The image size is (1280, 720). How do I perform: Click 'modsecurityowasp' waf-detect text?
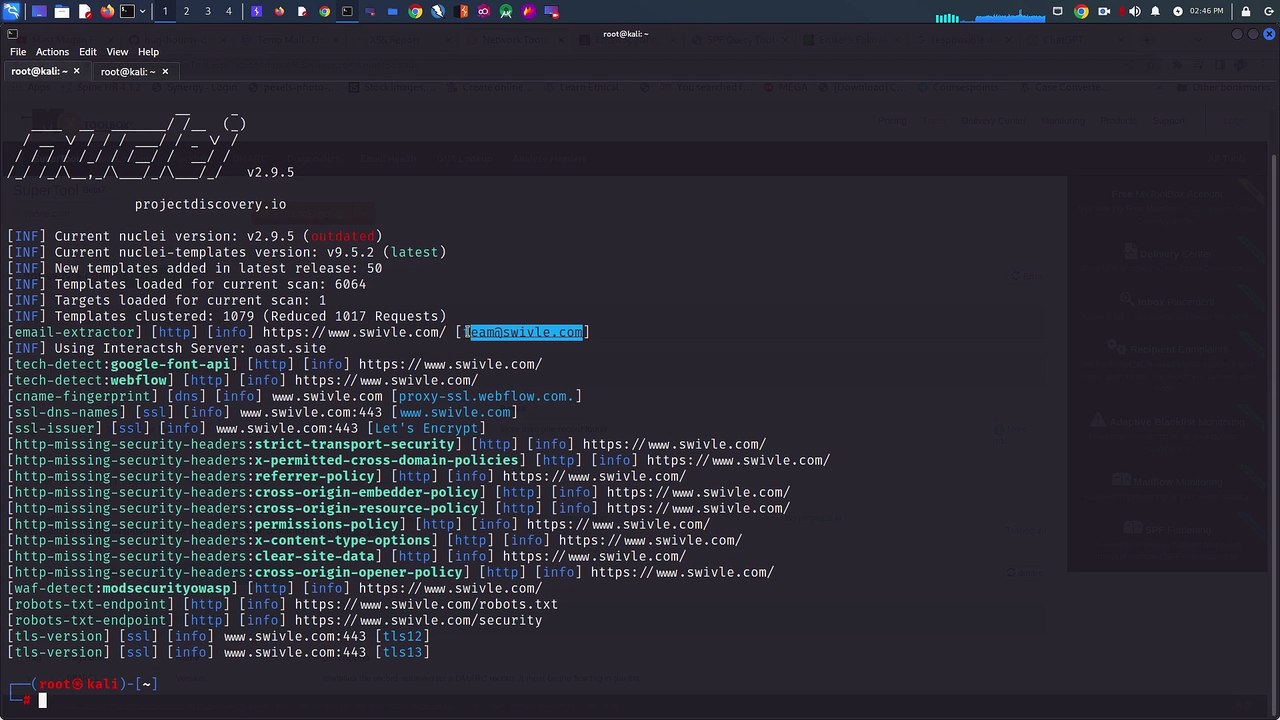[167, 588]
